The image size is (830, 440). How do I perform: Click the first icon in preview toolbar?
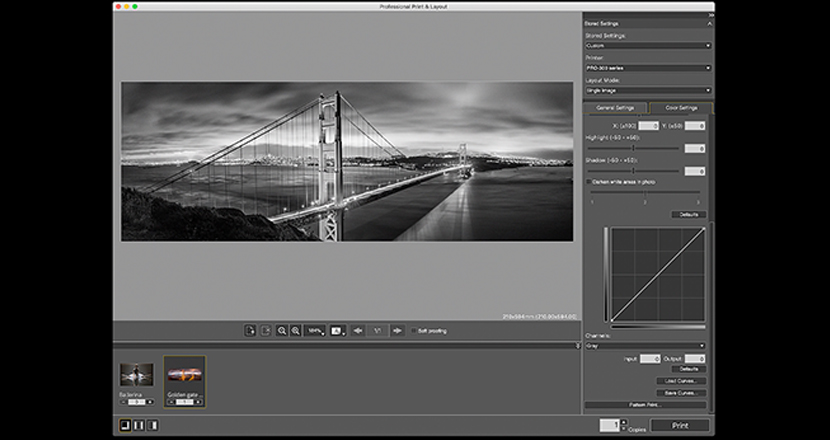250,330
